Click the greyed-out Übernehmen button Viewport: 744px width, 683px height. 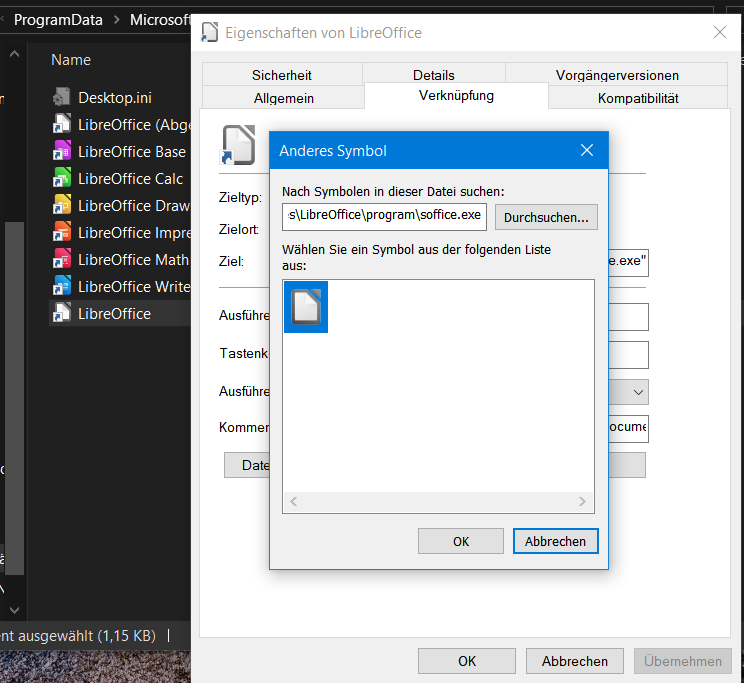(682, 661)
